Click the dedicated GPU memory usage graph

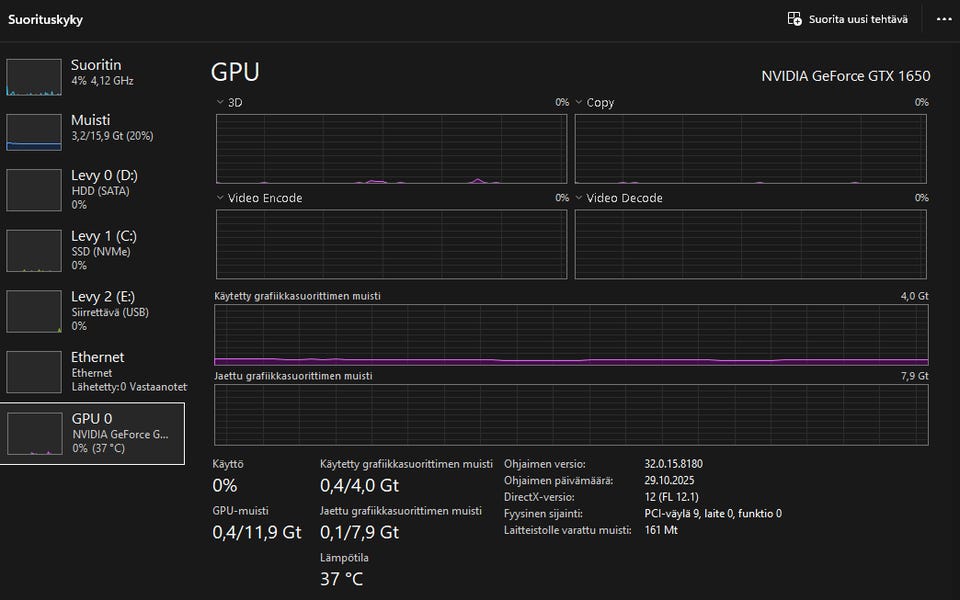571,335
